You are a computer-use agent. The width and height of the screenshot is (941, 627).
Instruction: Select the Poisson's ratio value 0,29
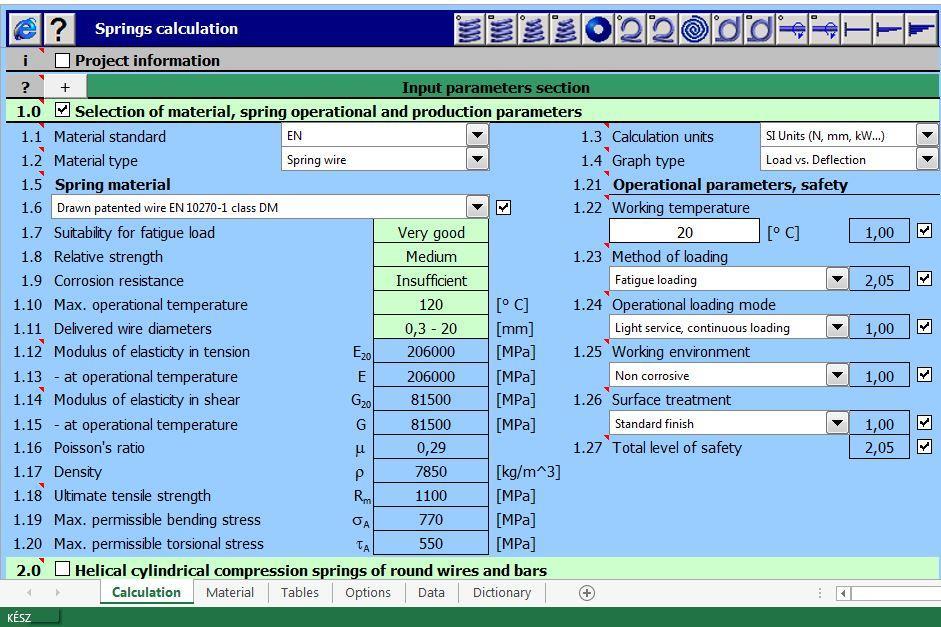tap(431, 448)
